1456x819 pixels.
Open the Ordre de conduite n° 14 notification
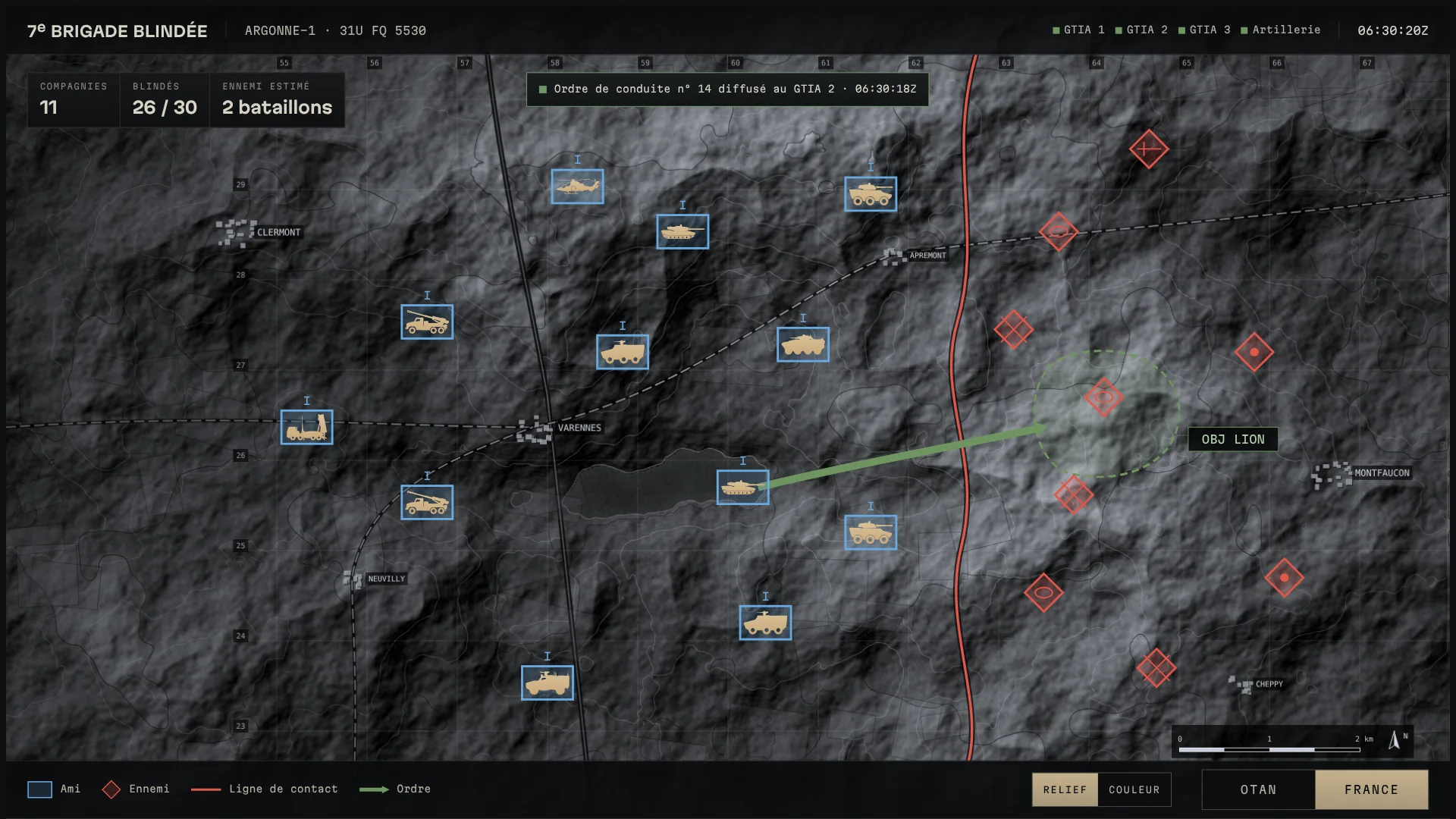pos(727,89)
